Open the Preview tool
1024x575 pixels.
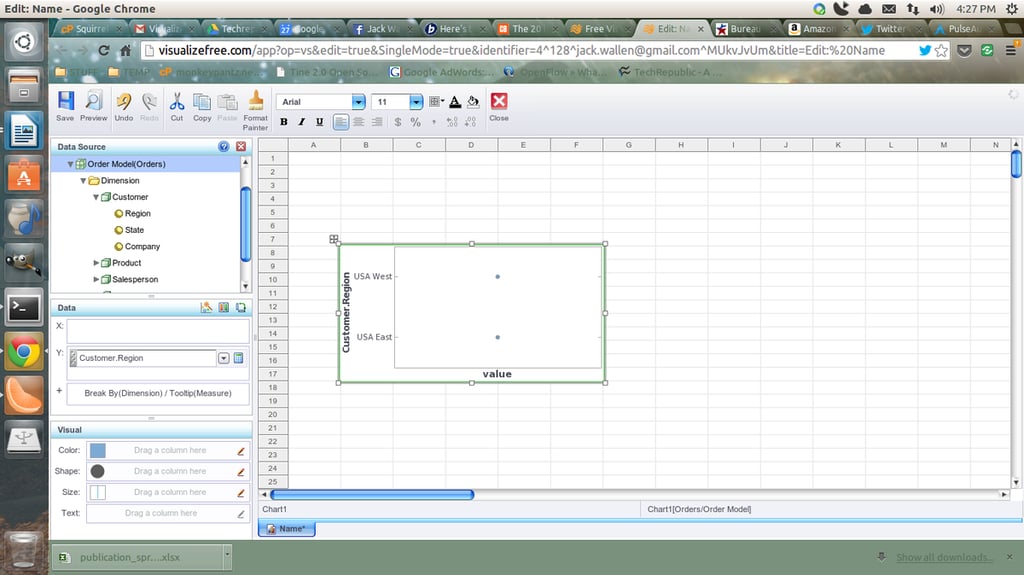pos(93,106)
